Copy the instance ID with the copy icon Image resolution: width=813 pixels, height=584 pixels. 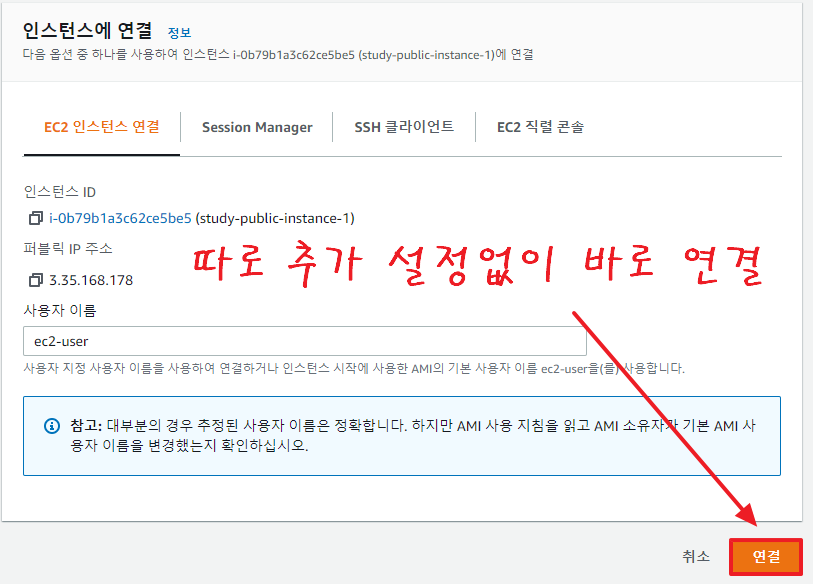[x=35, y=218]
